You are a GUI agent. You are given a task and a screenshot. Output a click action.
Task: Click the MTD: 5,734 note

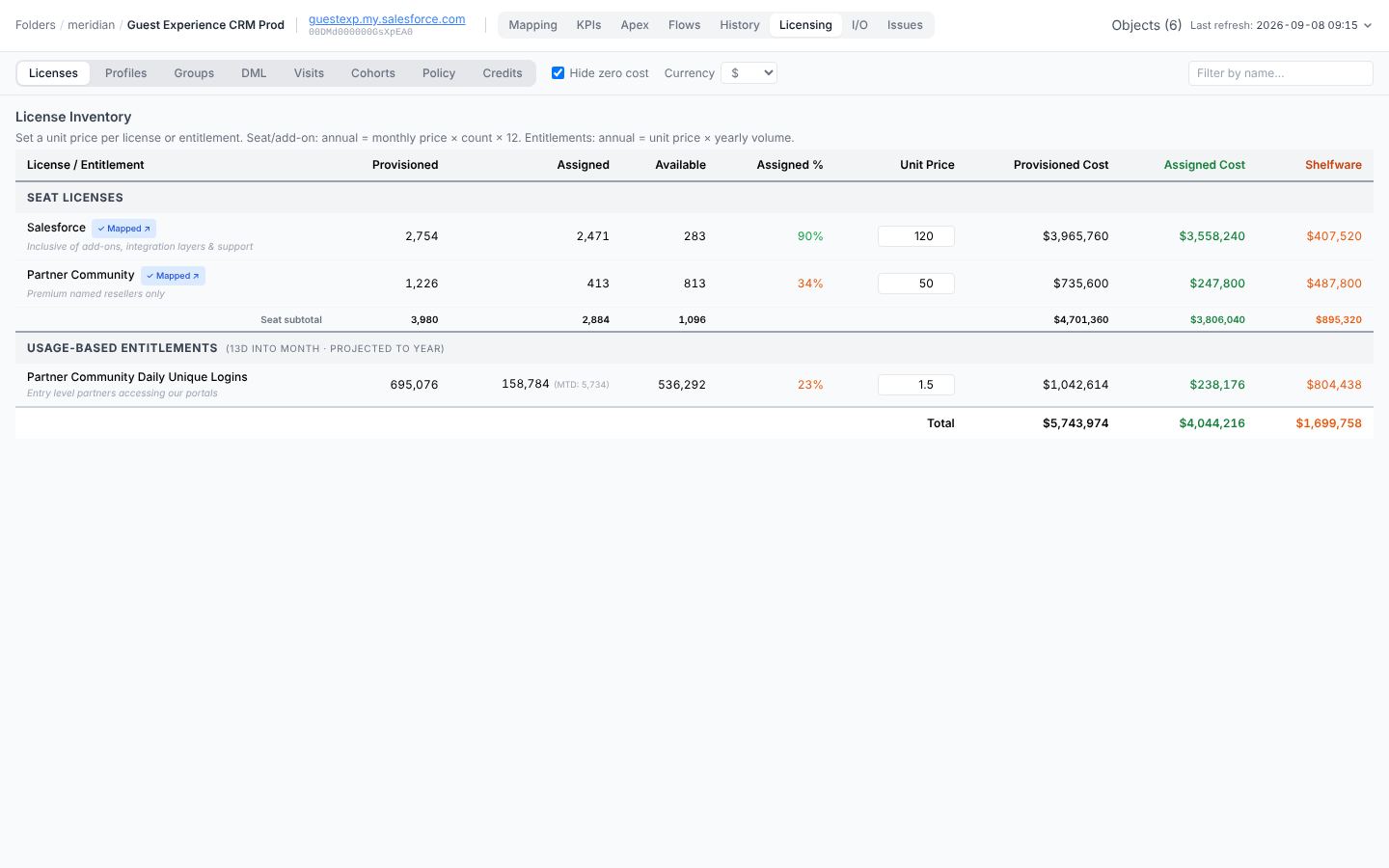coord(582,385)
